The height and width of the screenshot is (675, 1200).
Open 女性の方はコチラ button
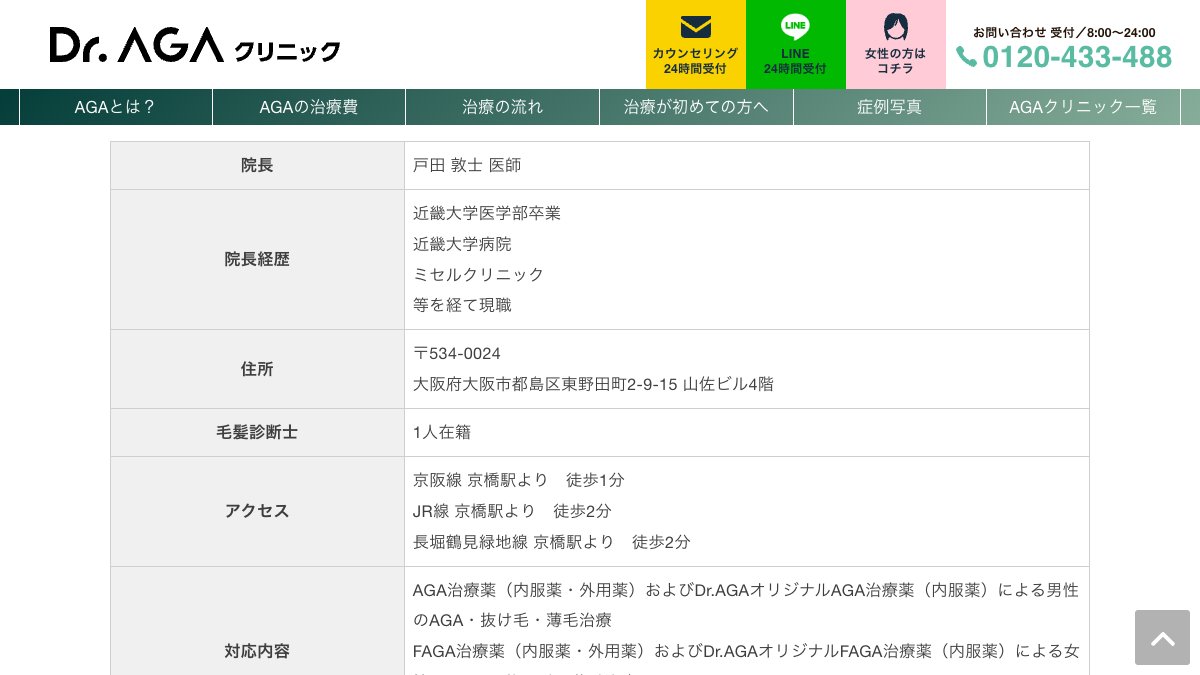[x=896, y=44]
